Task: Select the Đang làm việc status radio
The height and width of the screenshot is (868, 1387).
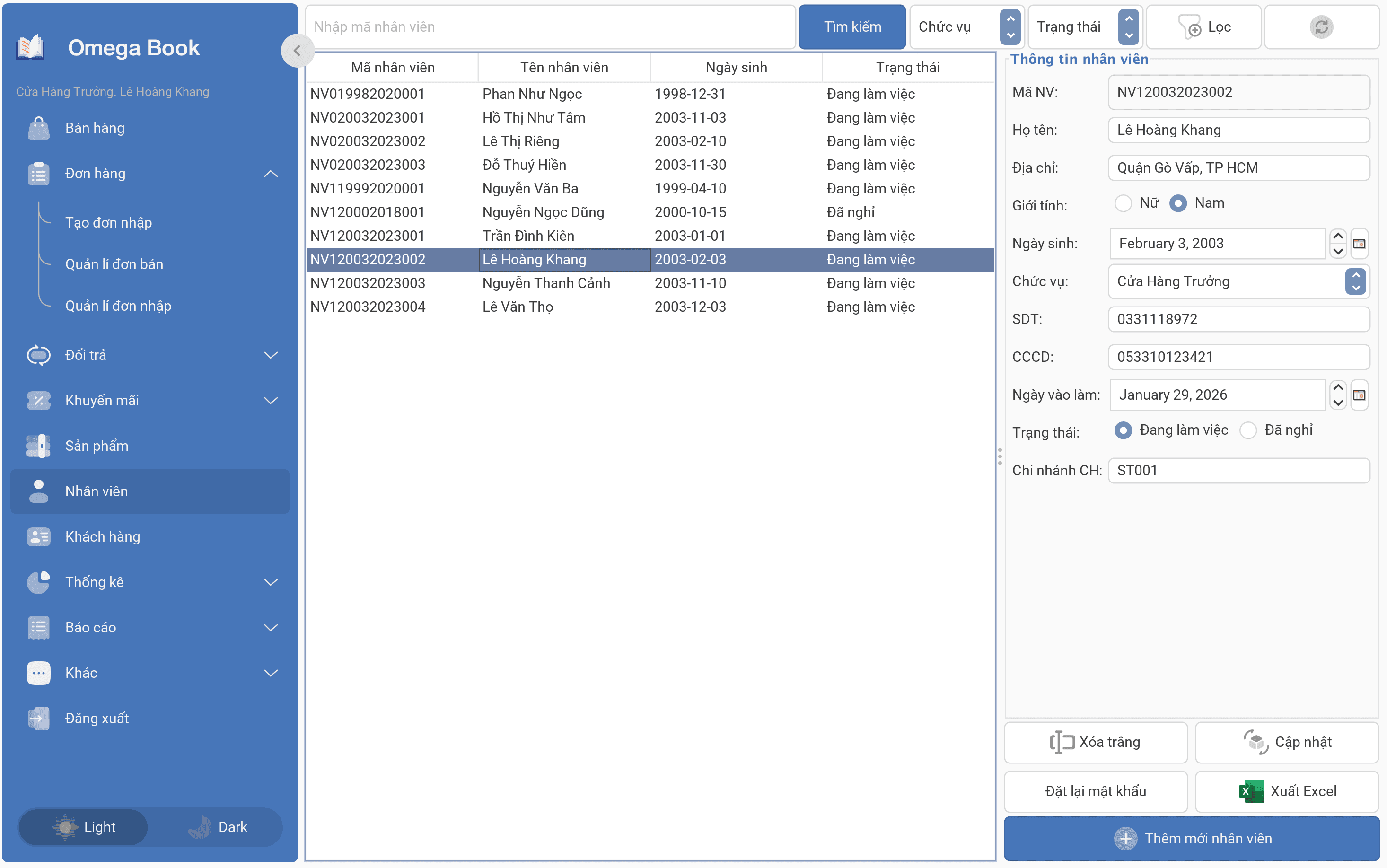Action: pos(1123,430)
